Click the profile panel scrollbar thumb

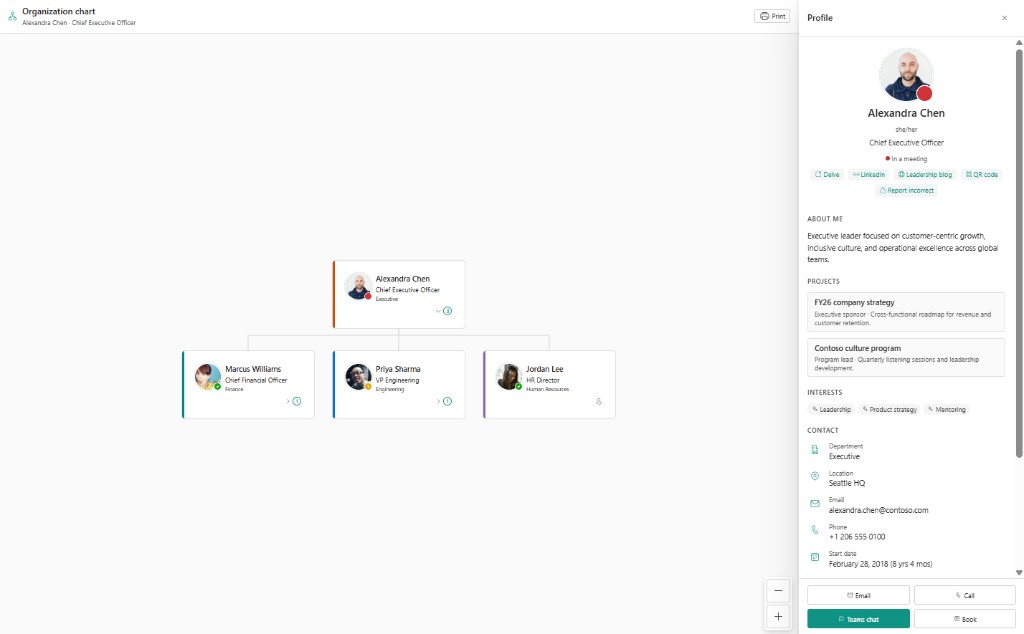click(1019, 253)
